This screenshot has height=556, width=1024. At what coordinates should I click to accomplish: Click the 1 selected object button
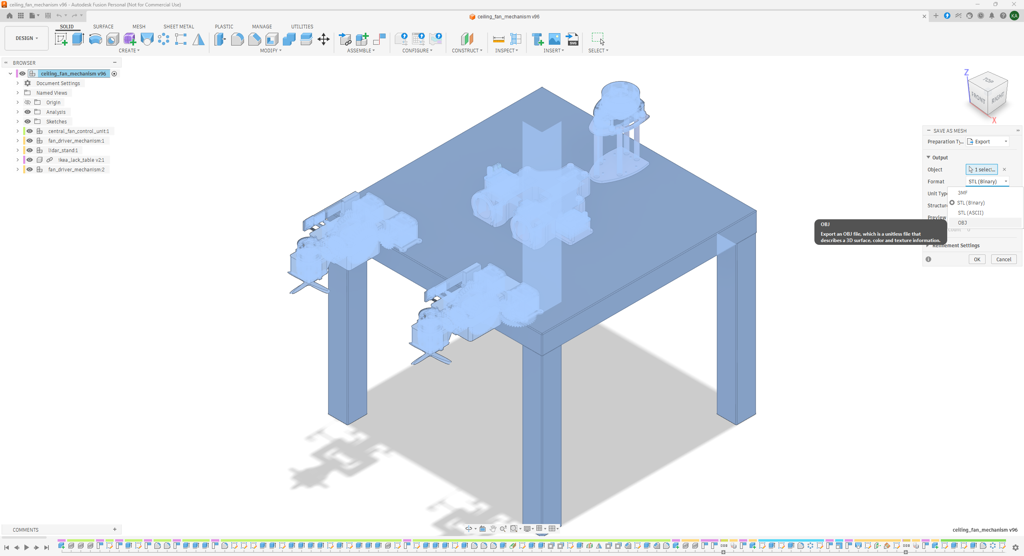pyautogui.click(x=982, y=170)
